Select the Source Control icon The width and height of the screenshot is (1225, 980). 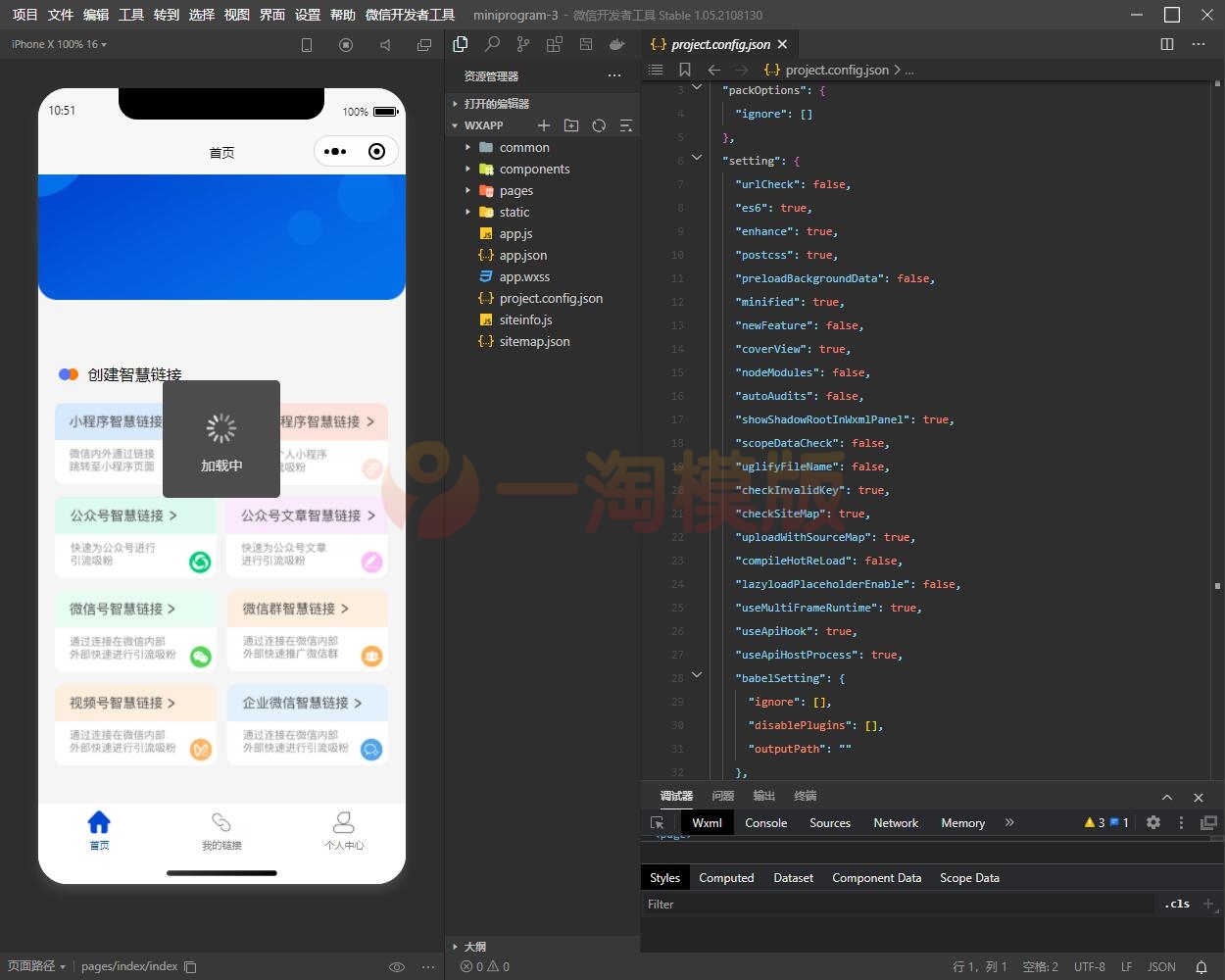522,44
